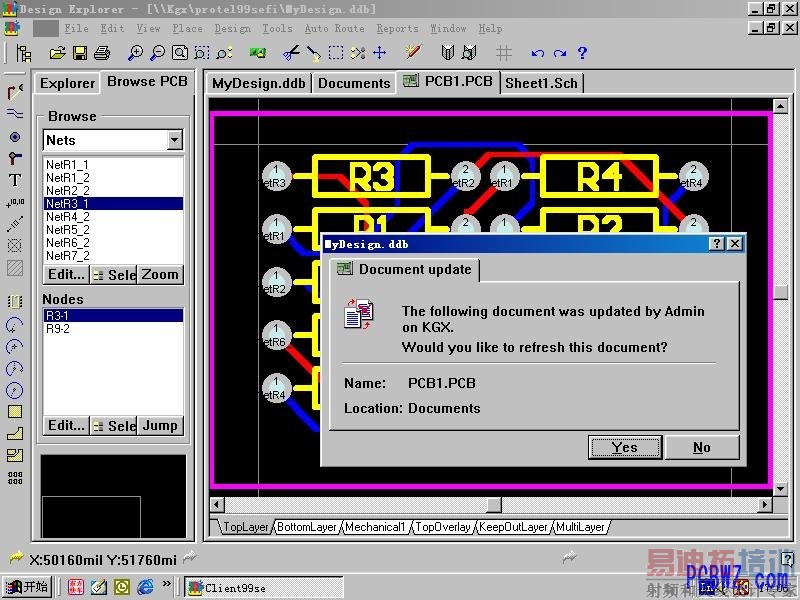Viewport: 800px width, 600px height.
Task: Click the Zoom button under the Nets list
Action: (160, 274)
